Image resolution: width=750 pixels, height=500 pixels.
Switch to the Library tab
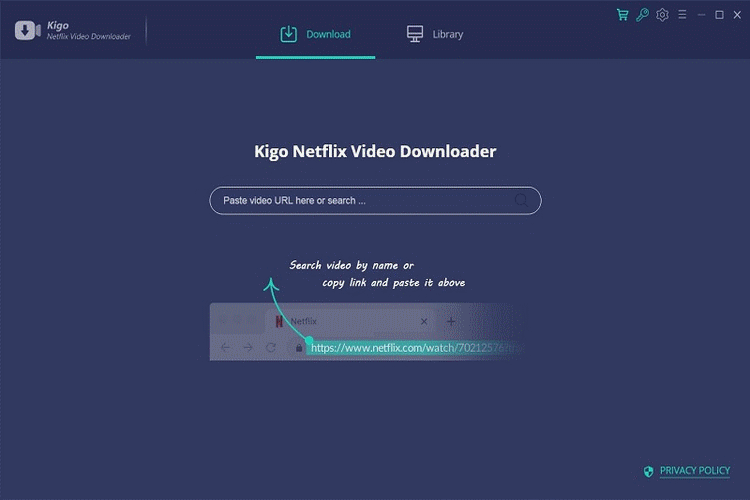(435, 34)
